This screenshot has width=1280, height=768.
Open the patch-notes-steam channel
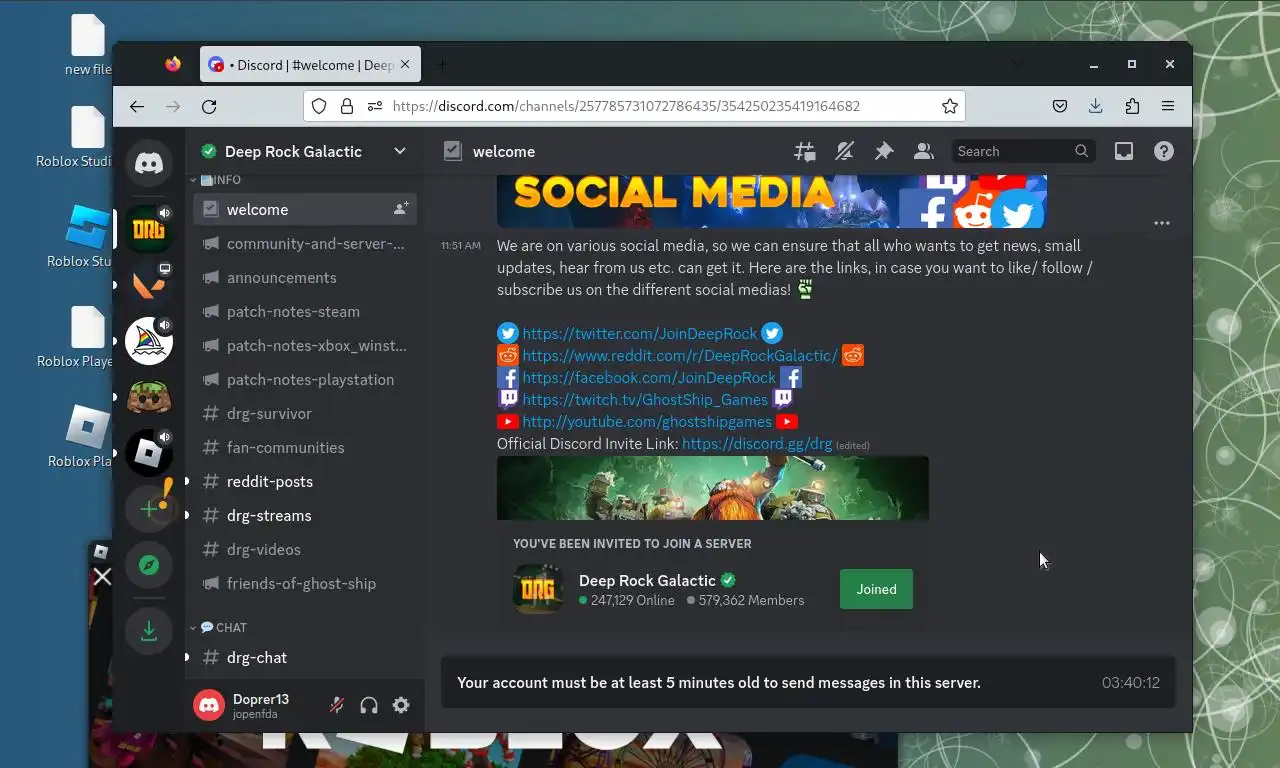pyautogui.click(x=305, y=311)
